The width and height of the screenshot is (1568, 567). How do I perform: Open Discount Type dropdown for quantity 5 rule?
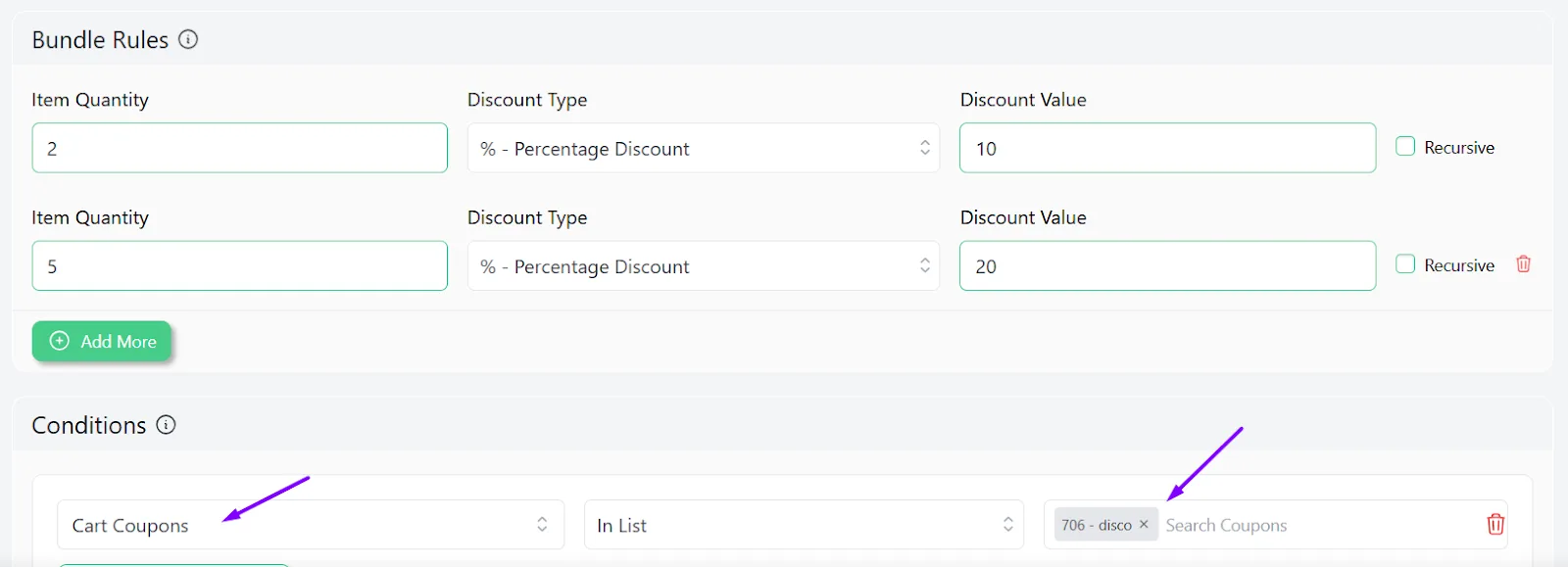point(704,265)
